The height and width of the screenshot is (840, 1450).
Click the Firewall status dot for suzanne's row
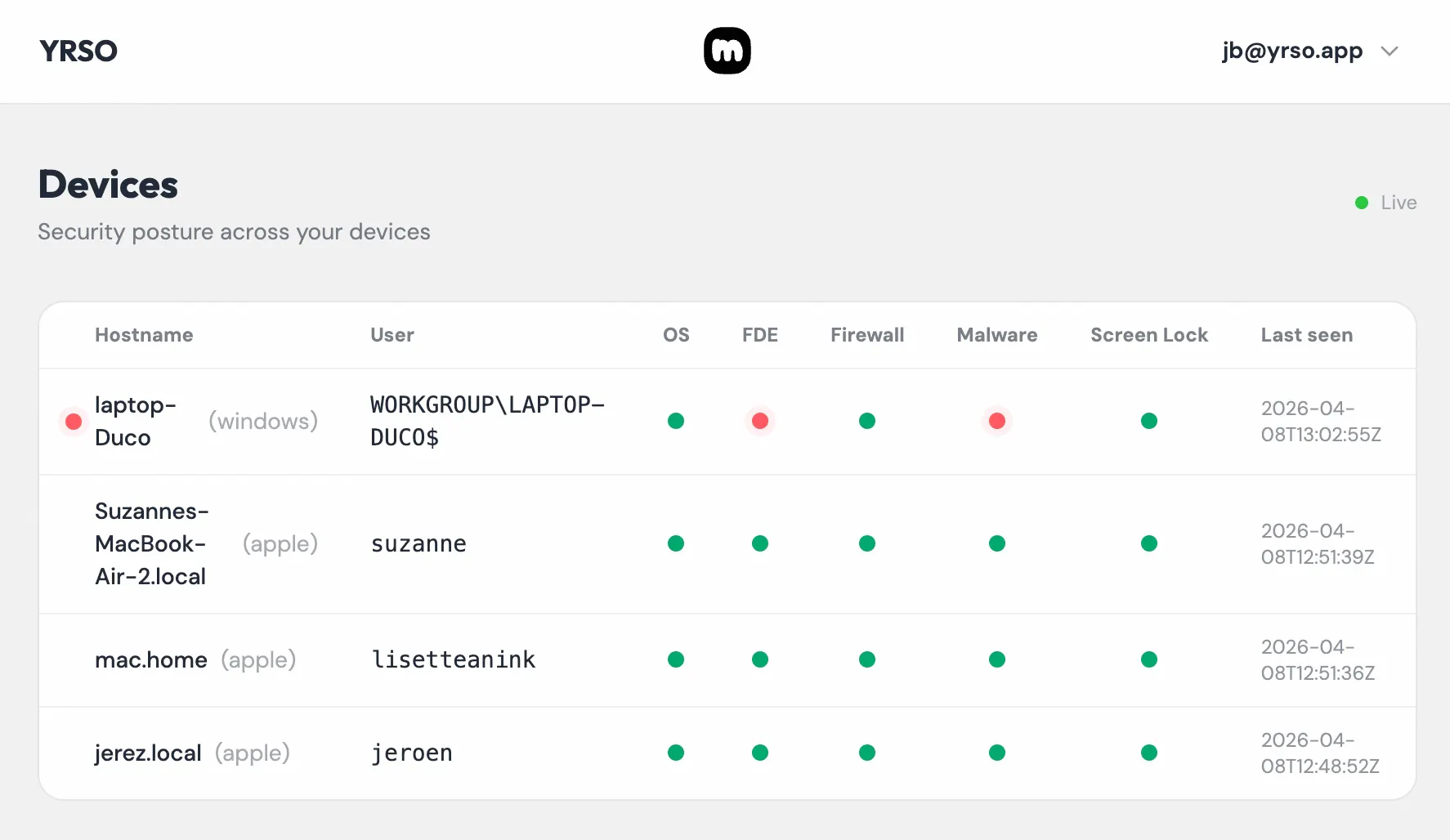(x=867, y=543)
